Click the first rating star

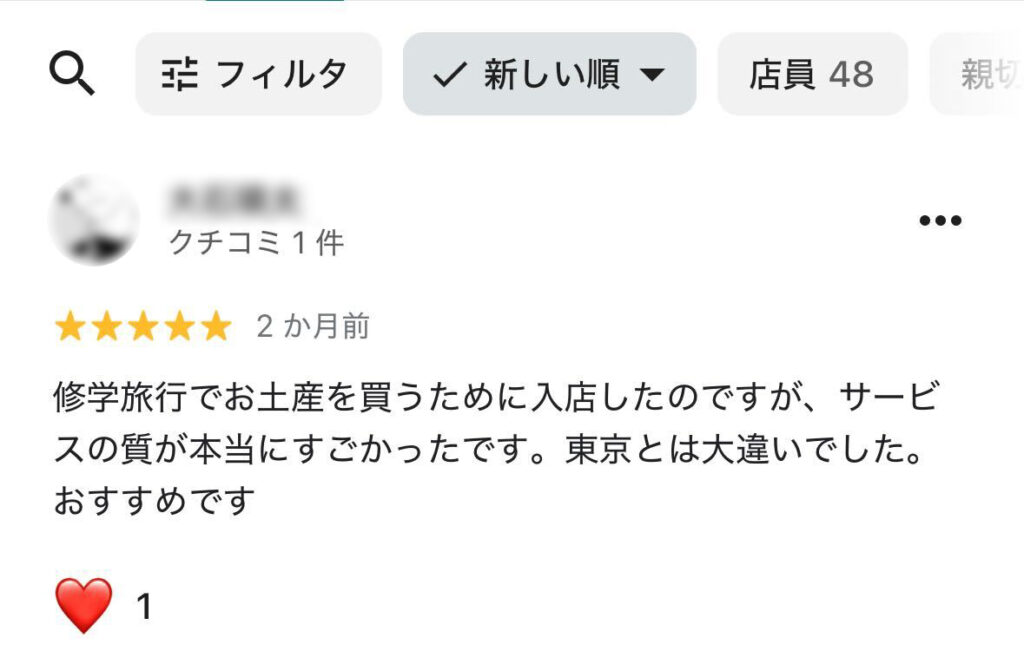point(70,327)
